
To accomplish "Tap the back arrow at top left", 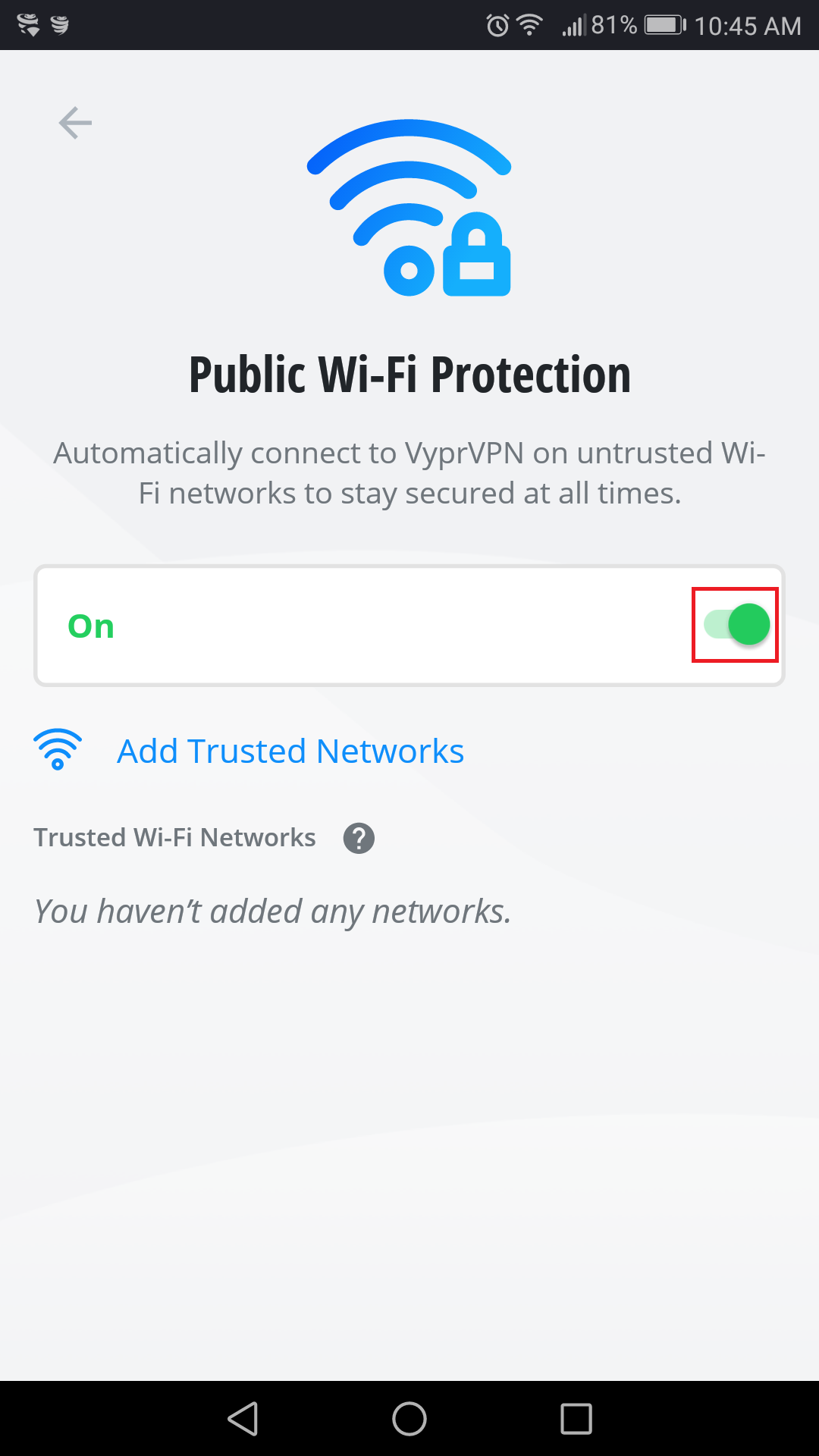I will [x=75, y=123].
